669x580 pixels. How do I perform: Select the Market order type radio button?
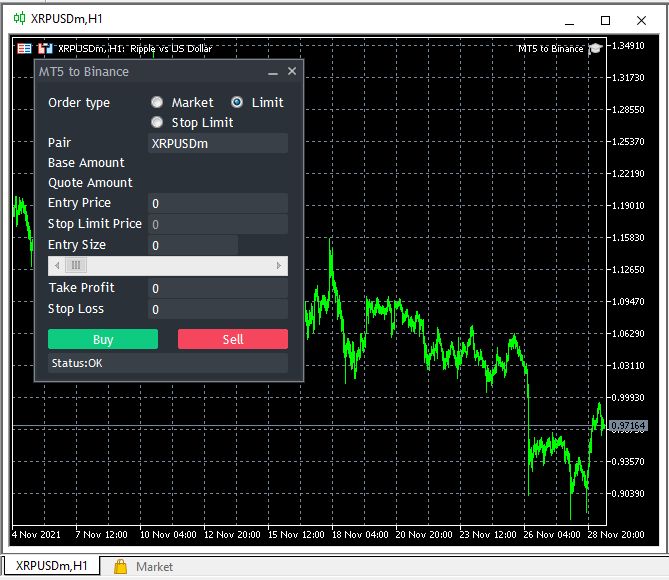(157, 102)
